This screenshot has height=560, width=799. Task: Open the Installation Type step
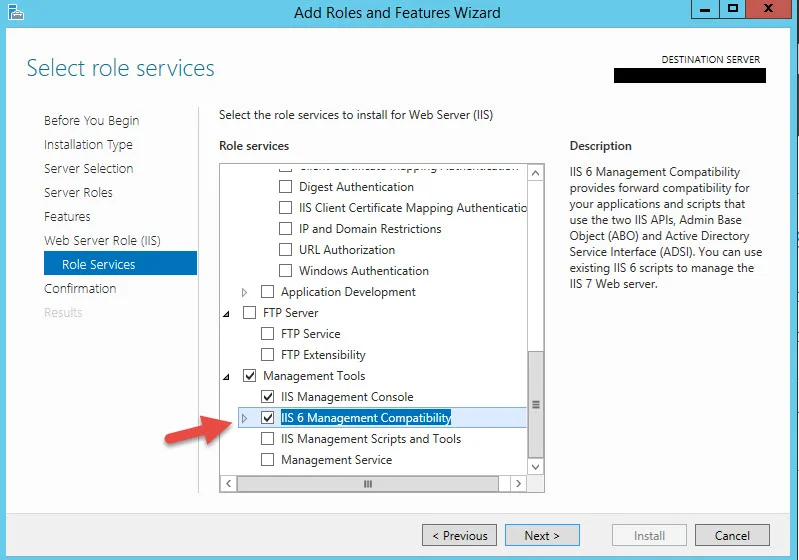click(x=88, y=145)
